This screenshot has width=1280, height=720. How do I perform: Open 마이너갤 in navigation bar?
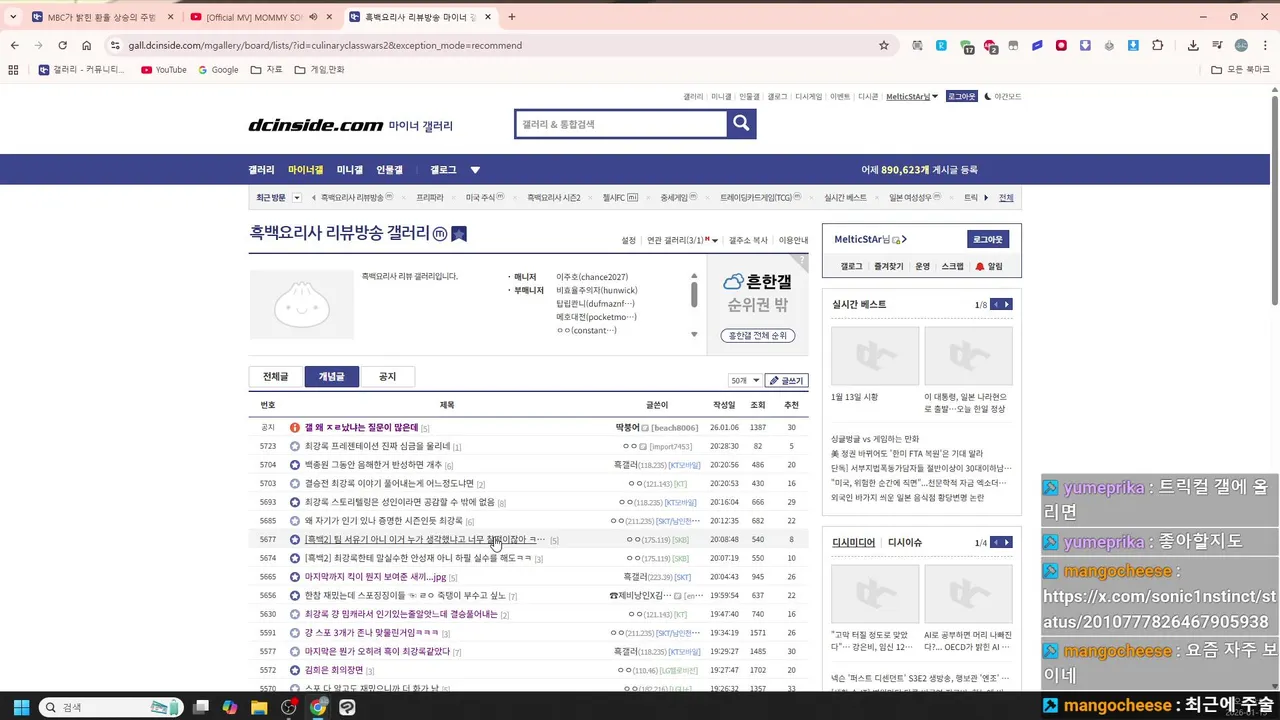(x=305, y=170)
